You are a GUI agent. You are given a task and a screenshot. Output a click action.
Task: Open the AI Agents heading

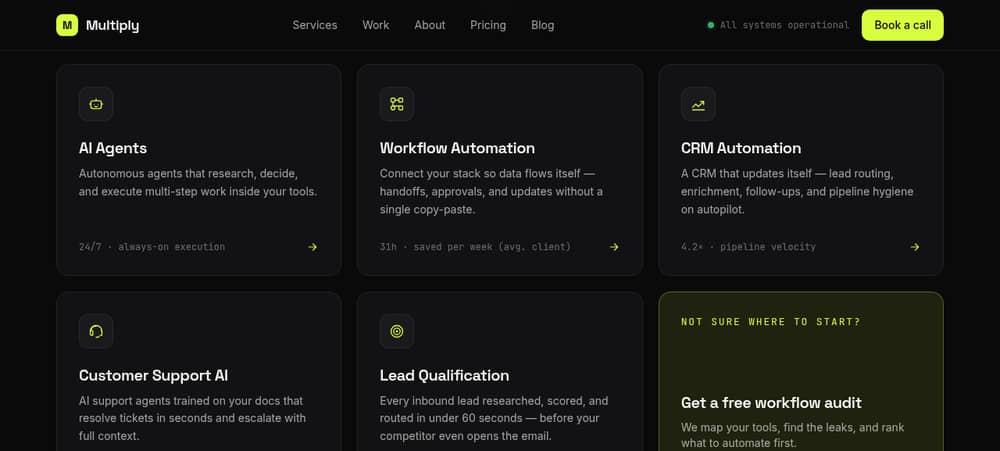(113, 148)
